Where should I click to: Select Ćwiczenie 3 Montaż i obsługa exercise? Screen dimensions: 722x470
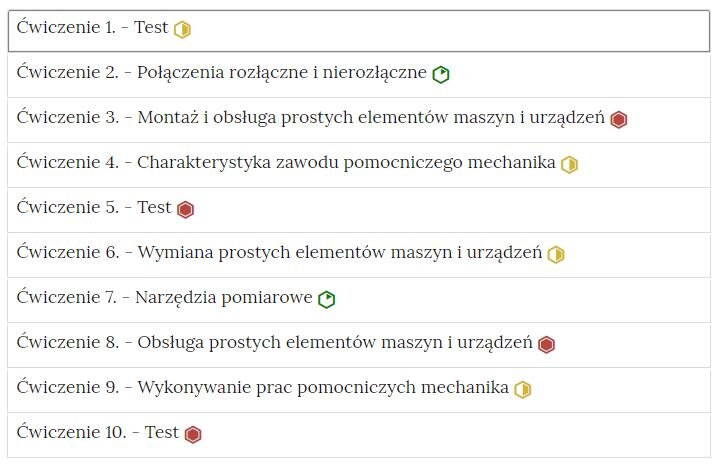359,120
